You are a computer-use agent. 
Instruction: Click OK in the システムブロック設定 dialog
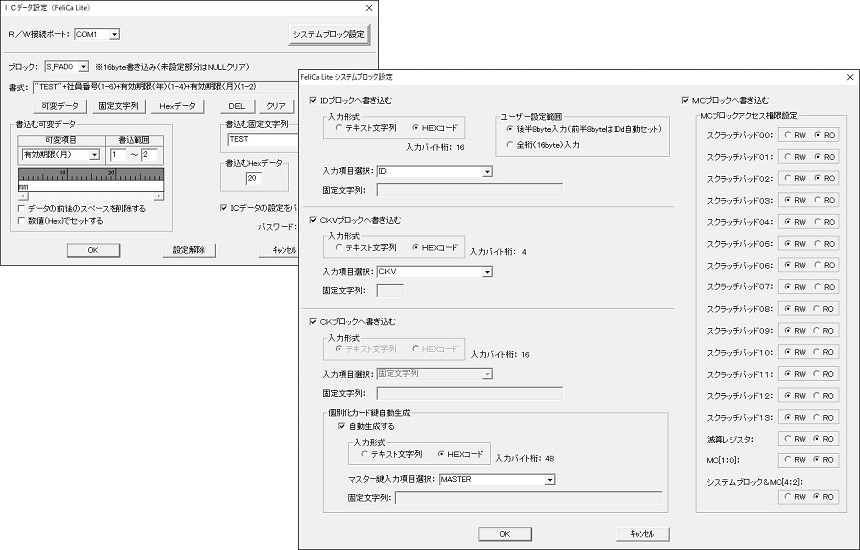click(x=505, y=534)
